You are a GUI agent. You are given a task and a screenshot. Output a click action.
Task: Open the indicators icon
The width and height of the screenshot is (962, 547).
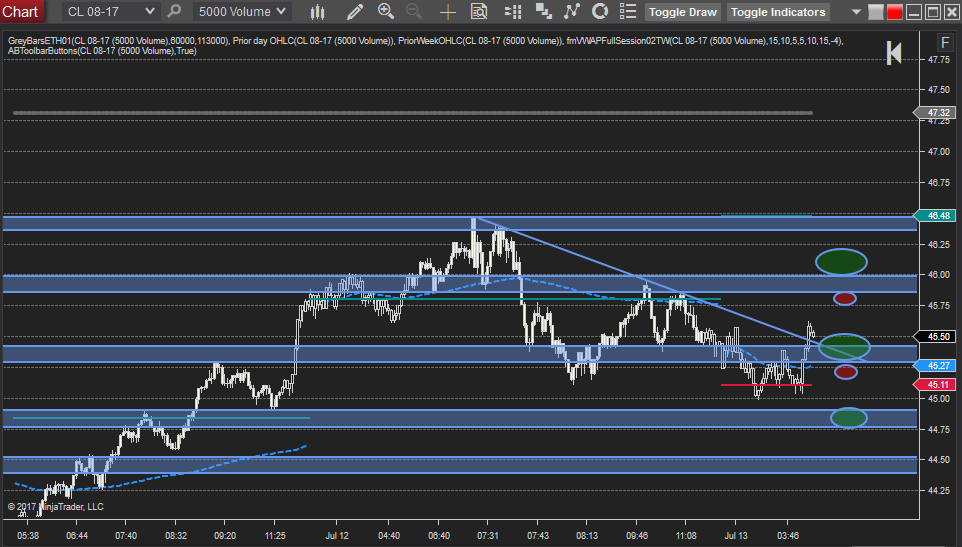coord(572,11)
